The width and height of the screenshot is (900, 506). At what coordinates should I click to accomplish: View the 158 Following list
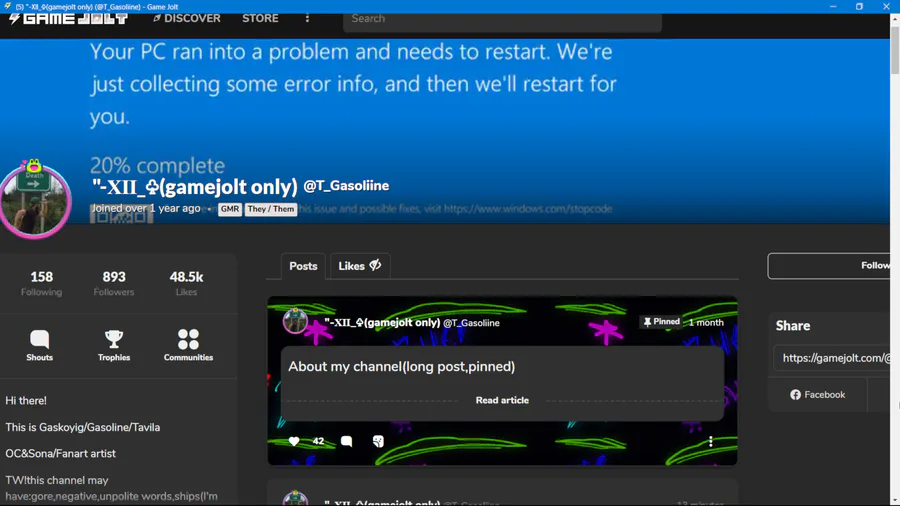41,283
